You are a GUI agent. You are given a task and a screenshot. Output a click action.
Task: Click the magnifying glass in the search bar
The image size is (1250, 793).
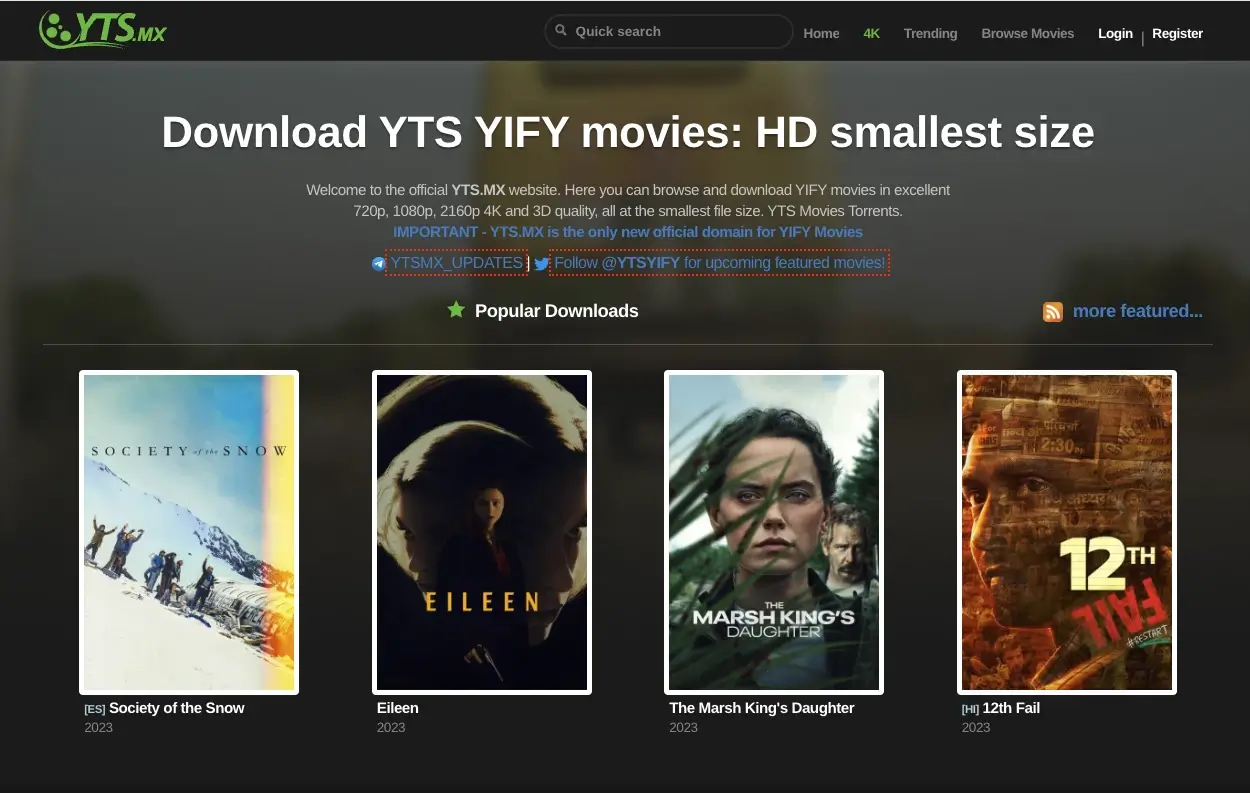click(x=562, y=31)
